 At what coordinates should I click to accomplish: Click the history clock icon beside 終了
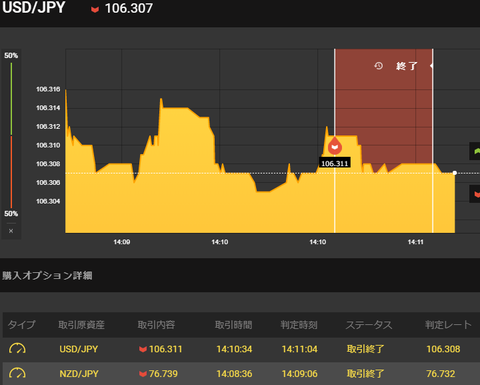point(378,66)
